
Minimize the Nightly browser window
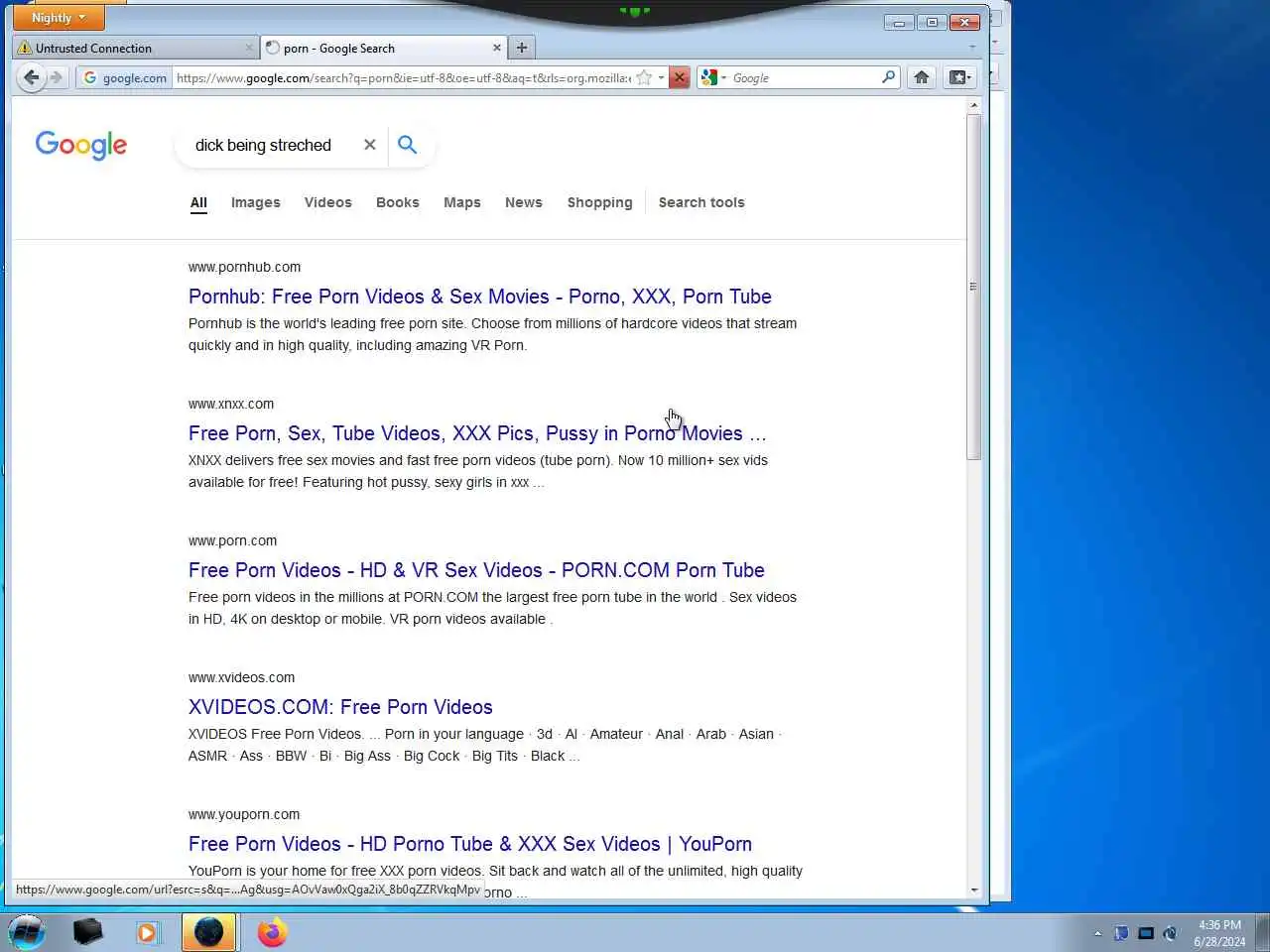(x=899, y=22)
